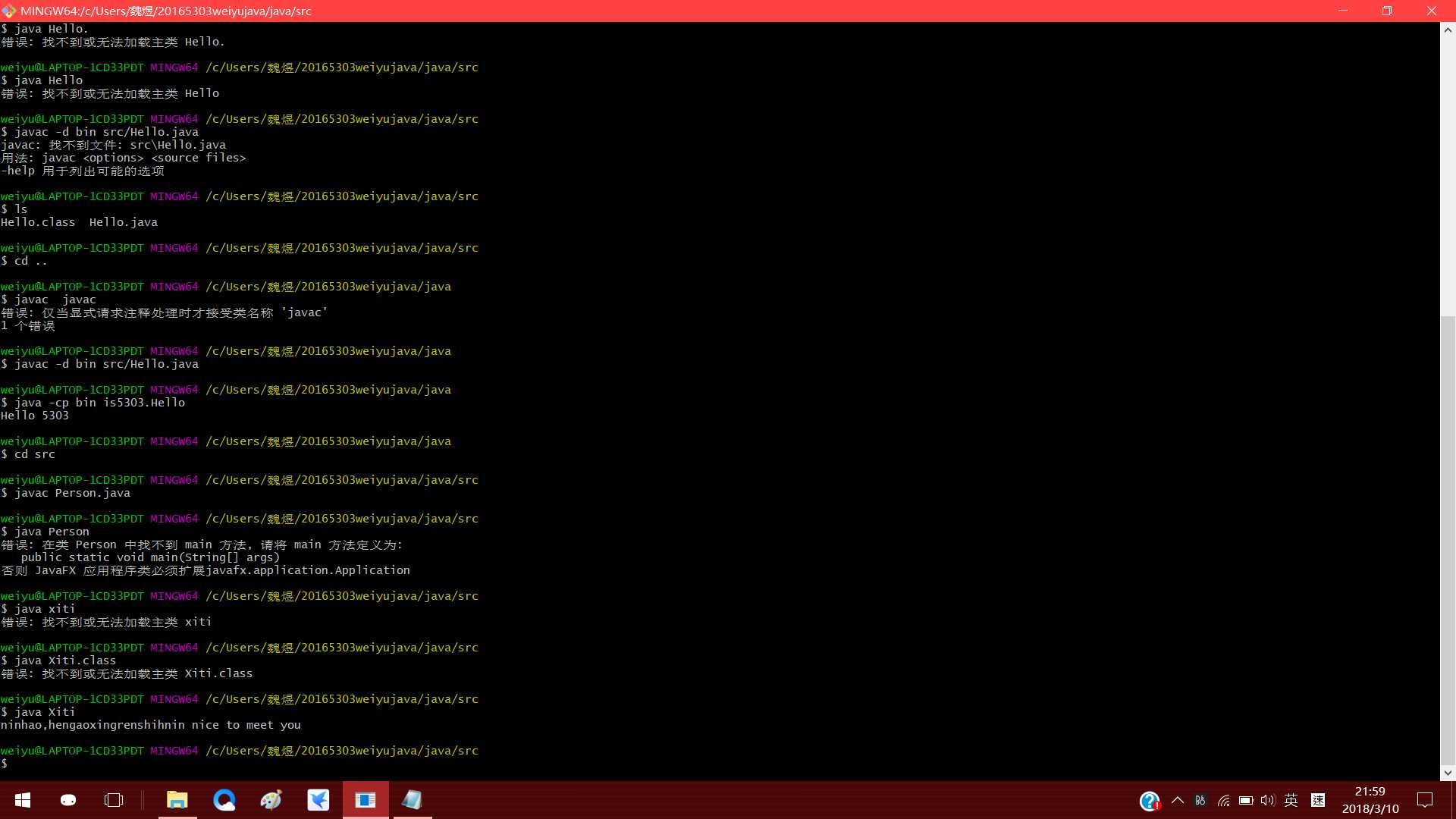This screenshot has width=1456, height=819.
Task: Click the terminal's vertical scrollbar thumb
Action: click(1448, 538)
